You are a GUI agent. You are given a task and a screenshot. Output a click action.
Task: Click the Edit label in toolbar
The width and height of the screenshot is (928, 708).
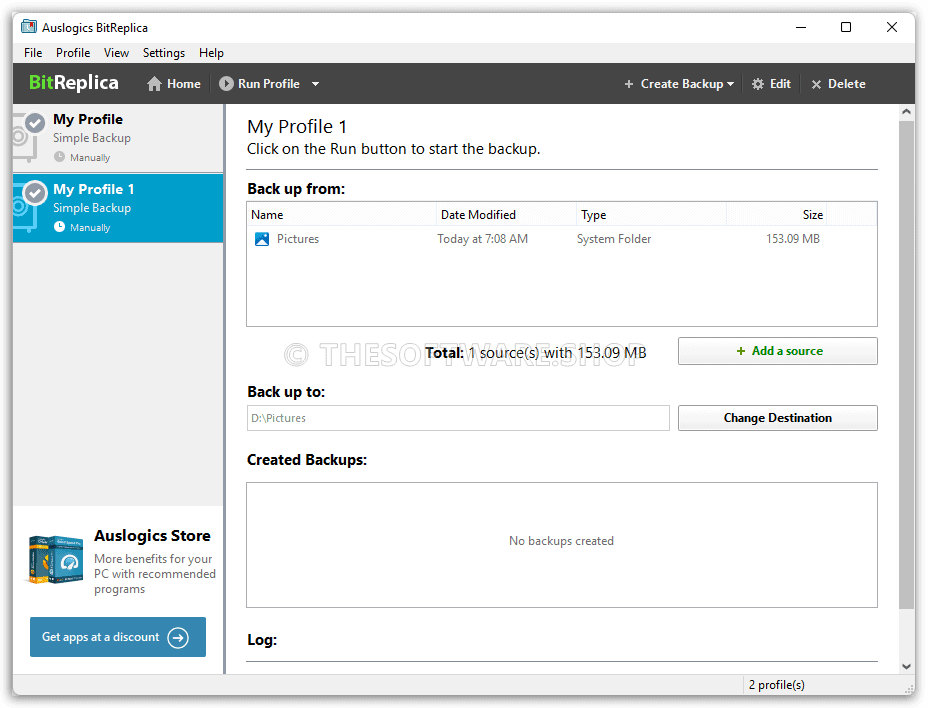pos(780,84)
